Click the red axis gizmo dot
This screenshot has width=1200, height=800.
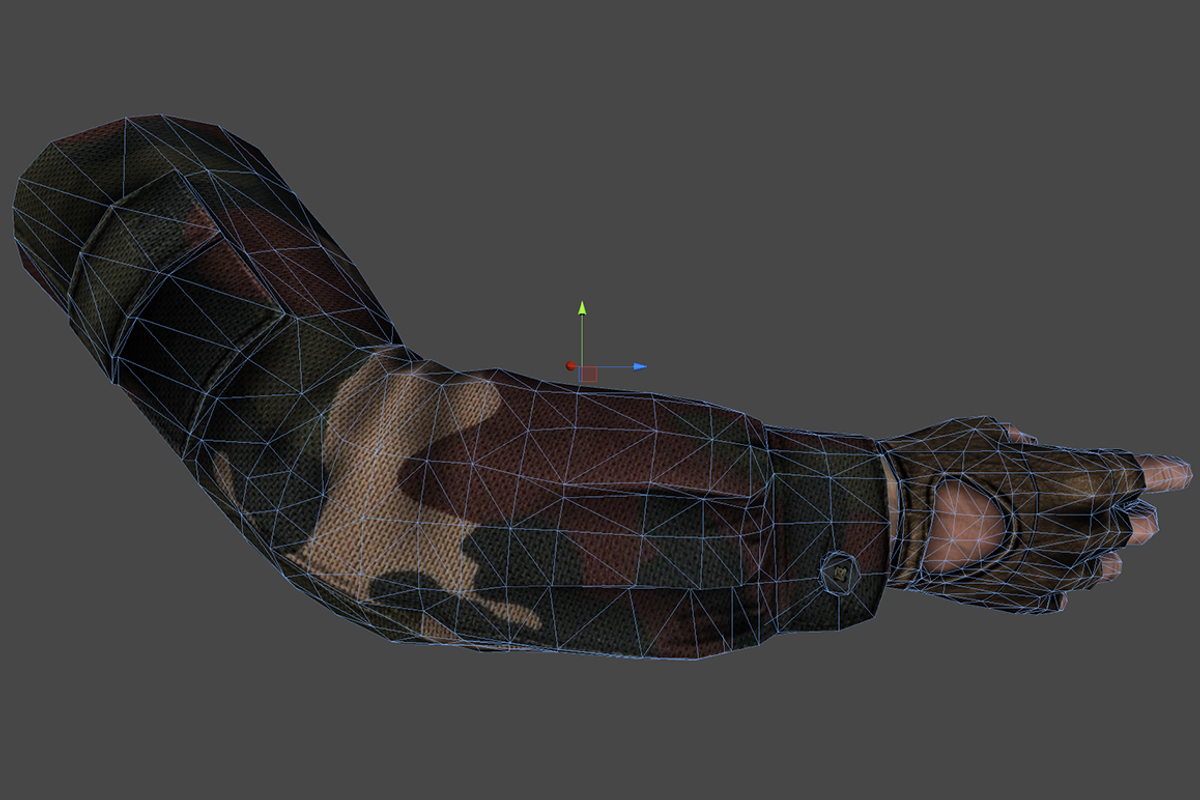570,367
